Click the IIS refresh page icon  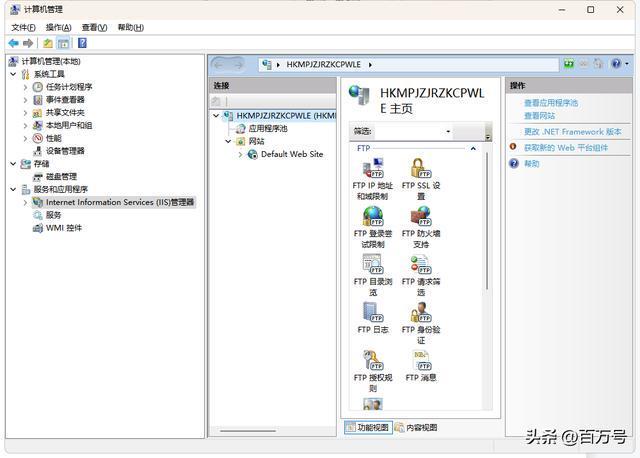[569, 64]
